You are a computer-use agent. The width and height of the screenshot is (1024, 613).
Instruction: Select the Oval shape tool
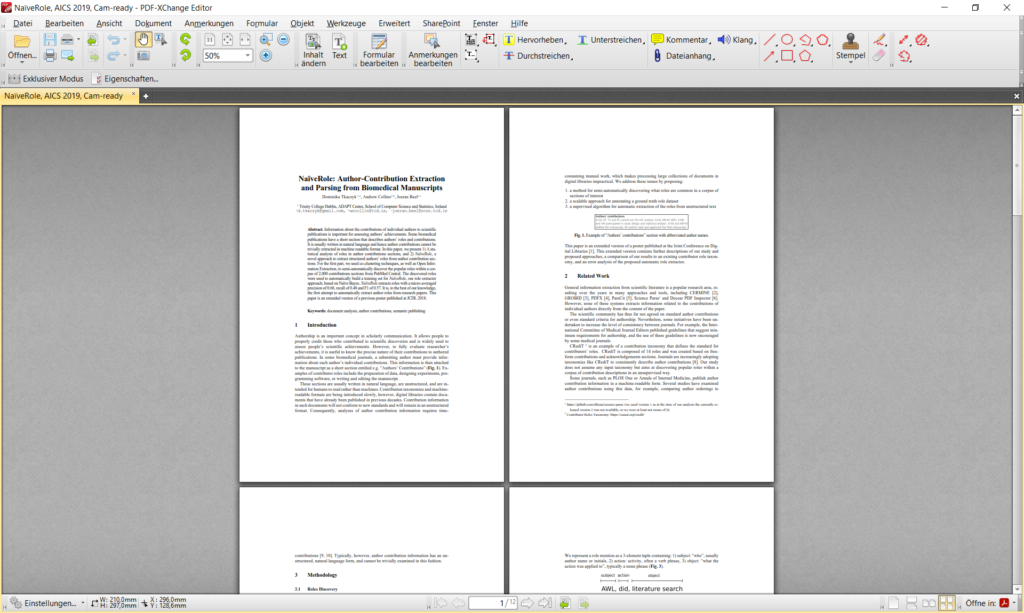tap(787, 40)
